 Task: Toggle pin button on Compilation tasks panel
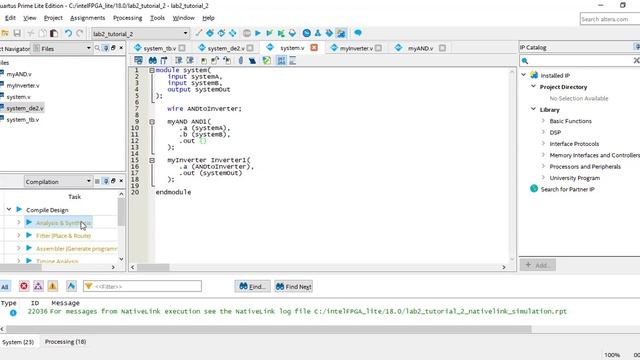pos(105,181)
